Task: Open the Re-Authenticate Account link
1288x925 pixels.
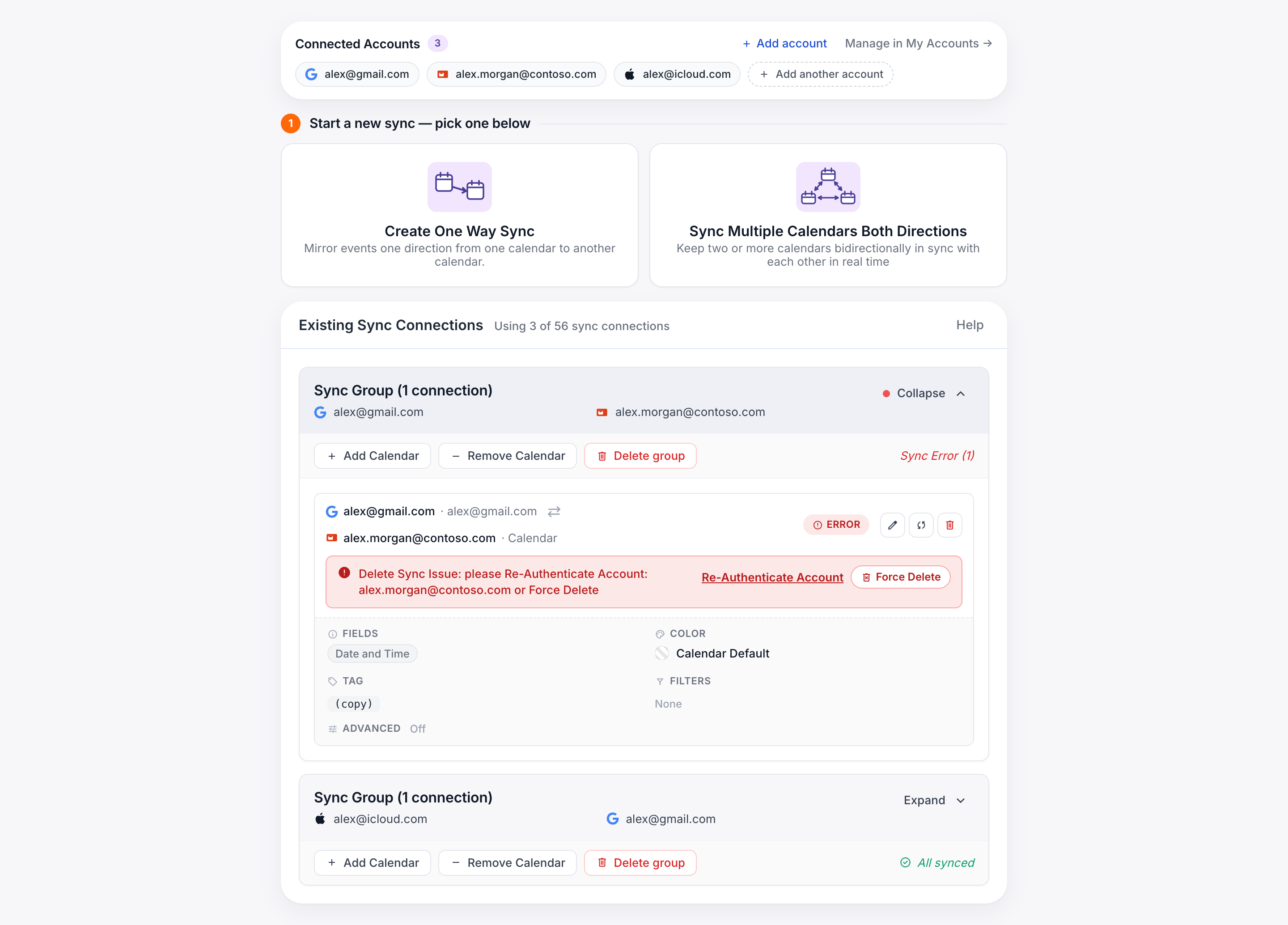Action: click(x=772, y=577)
